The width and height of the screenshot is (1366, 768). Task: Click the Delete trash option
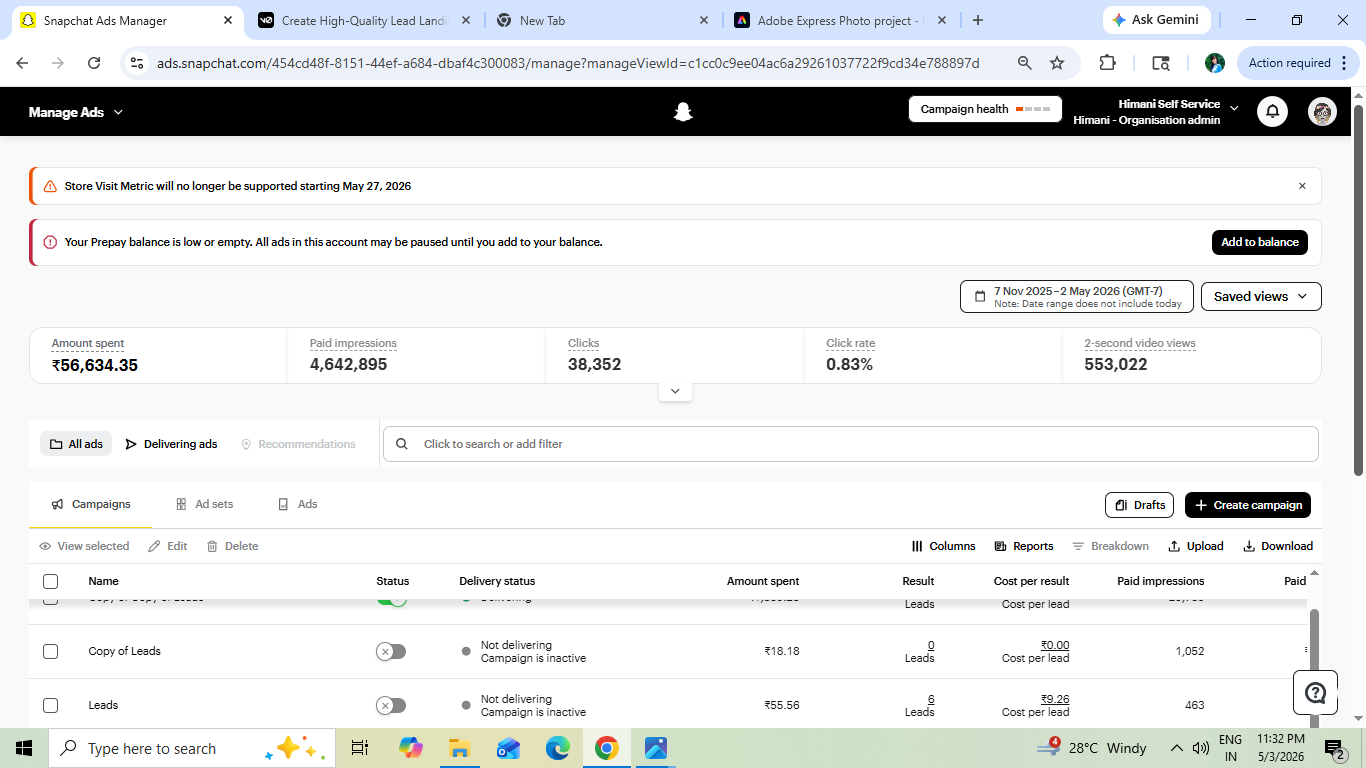pos(232,546)
